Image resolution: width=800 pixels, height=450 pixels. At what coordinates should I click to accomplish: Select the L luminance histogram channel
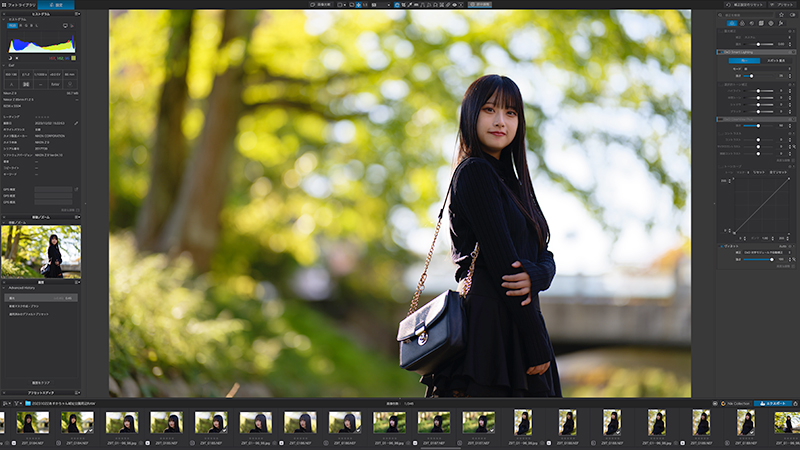[36, 26]
